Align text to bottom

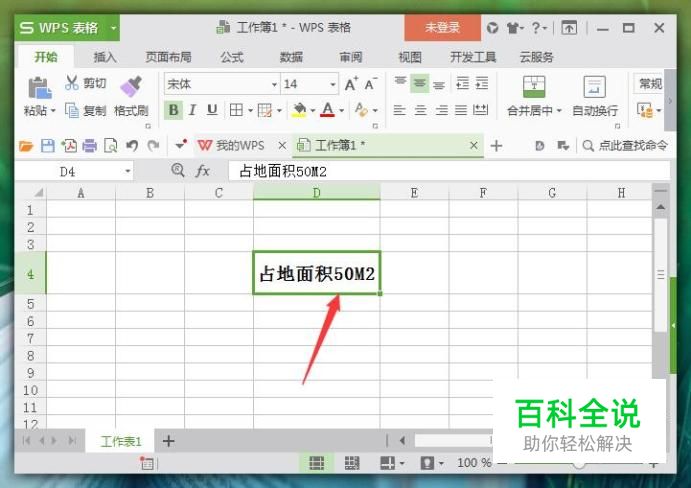coord(439,84)
